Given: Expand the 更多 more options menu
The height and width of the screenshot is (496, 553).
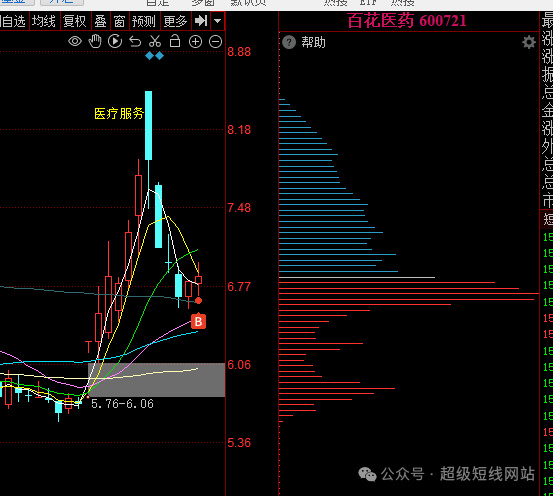Looking at the screenshot, I should [176, 21].
